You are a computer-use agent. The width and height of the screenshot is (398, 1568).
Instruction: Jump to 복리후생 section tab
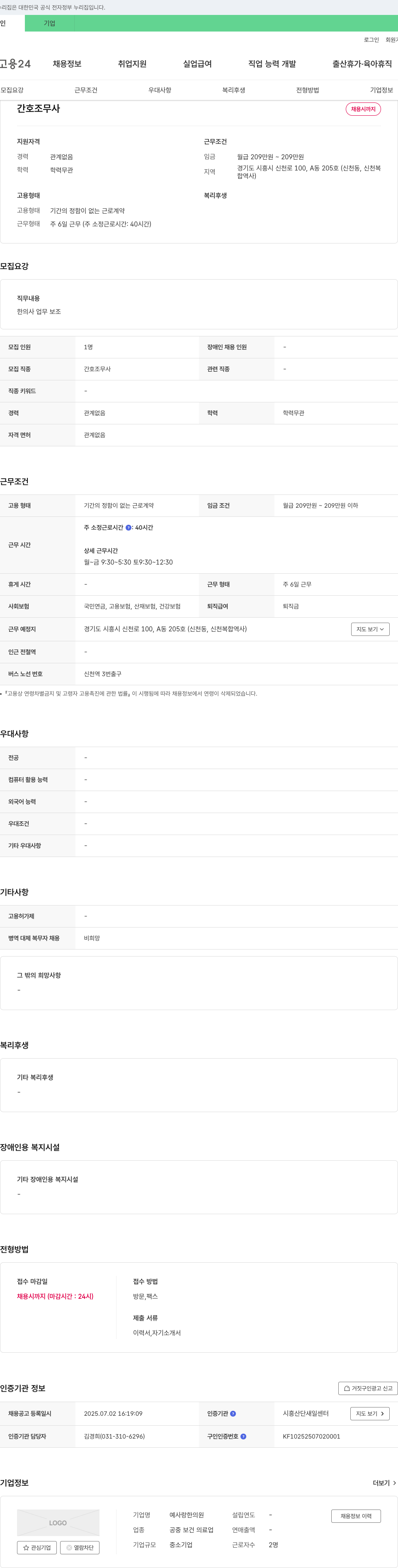point(234,90)
